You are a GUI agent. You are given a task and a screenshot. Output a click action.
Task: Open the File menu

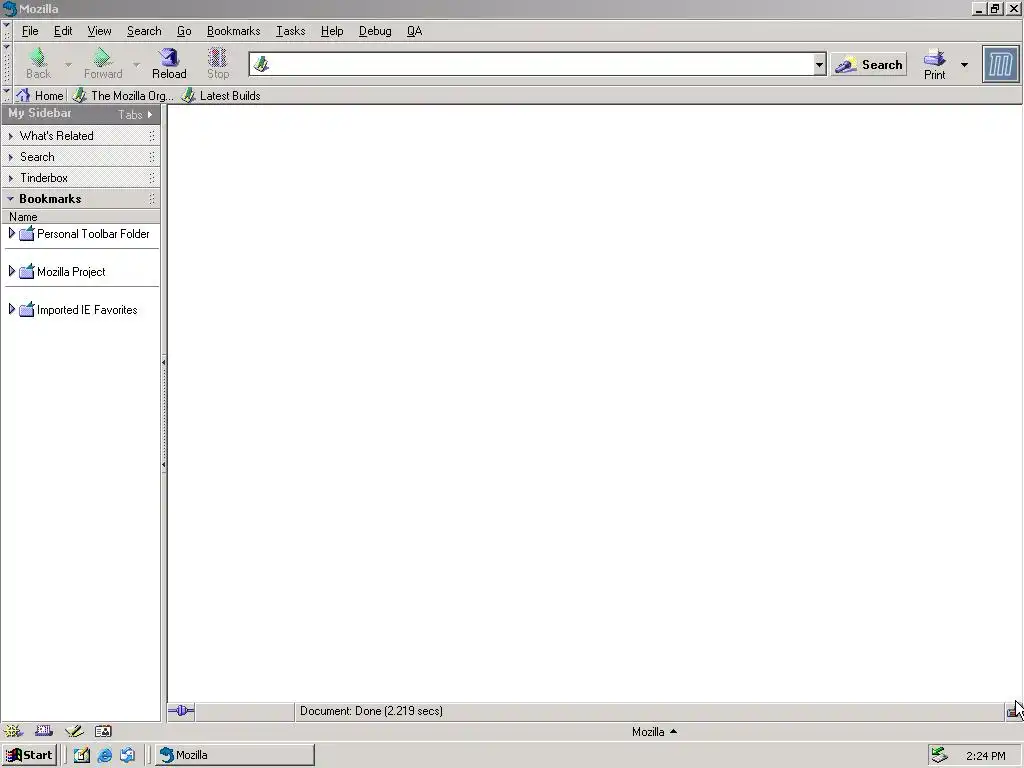coord(30,31)
